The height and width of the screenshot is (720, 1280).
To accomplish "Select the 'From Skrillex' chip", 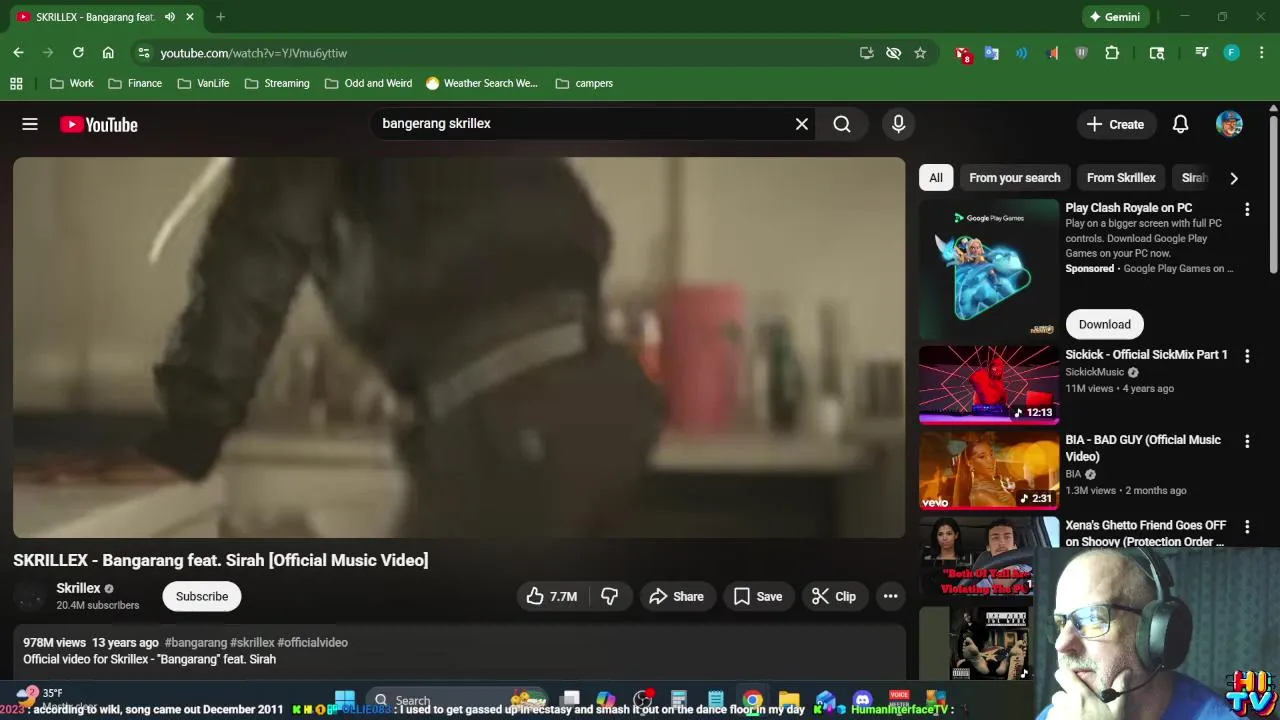I will (x=1121, y=178).
